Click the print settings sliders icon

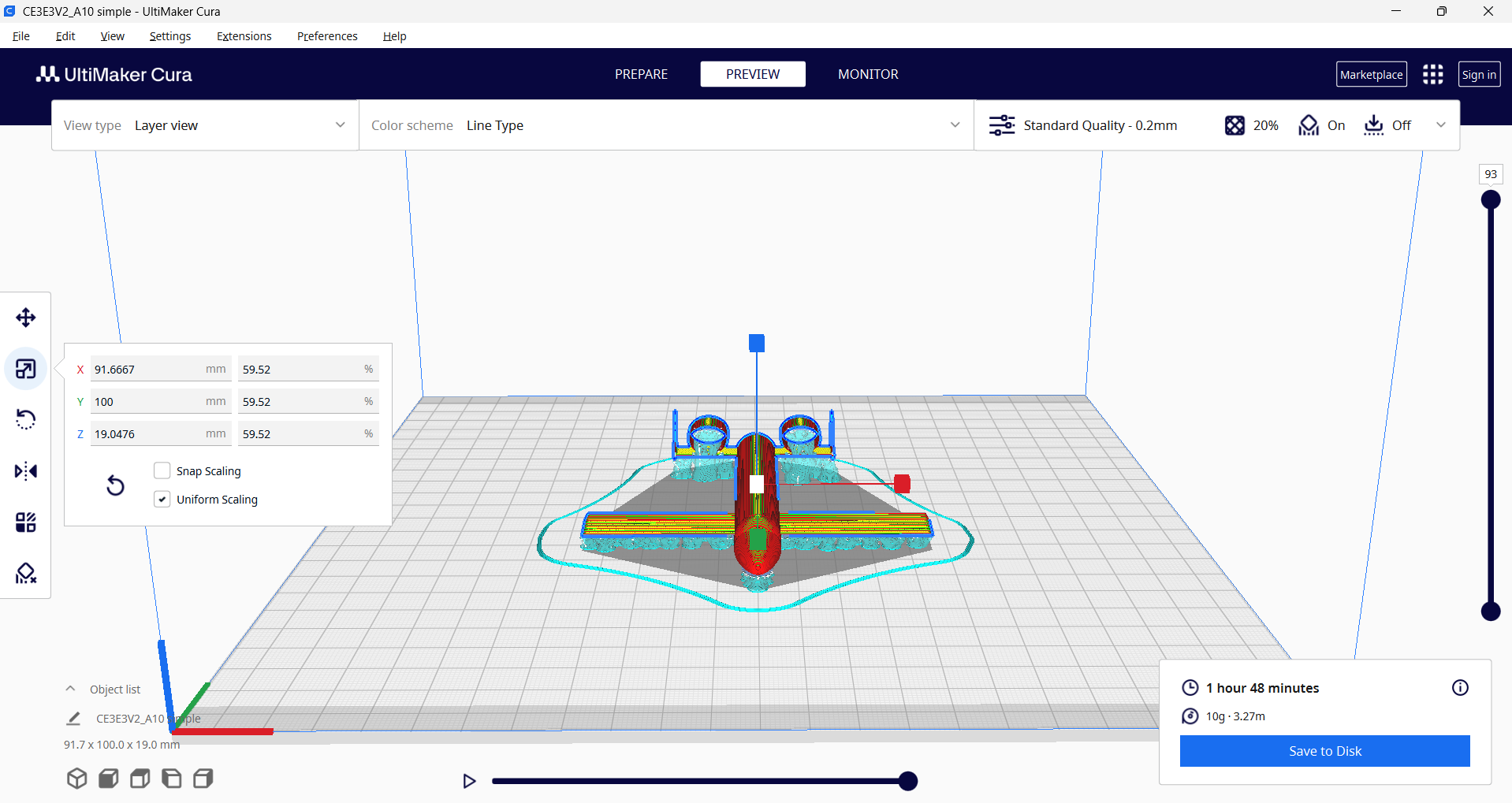click(1002, 125)
